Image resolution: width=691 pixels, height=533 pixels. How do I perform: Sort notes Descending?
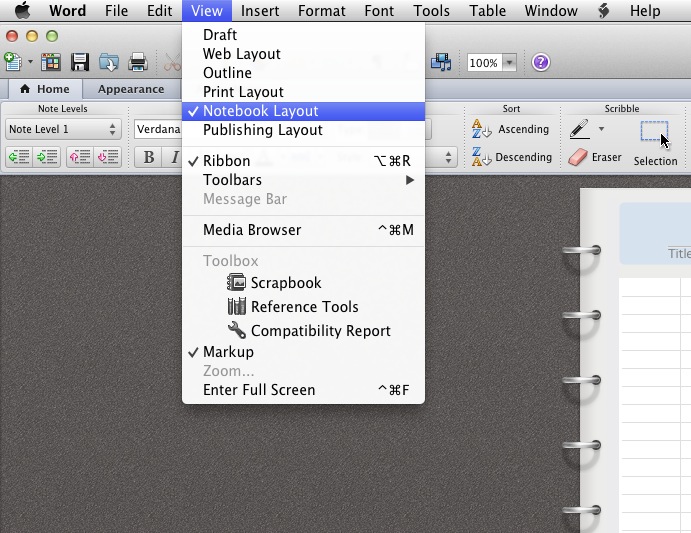coord(512,157)
